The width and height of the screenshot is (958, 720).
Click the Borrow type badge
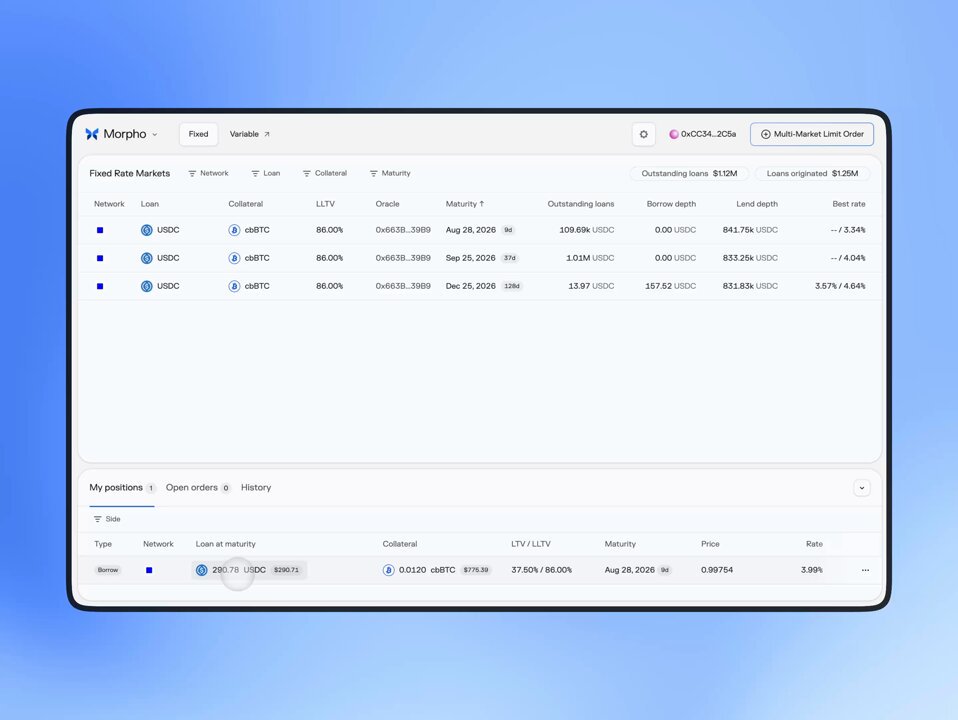[x=108, y=570]
